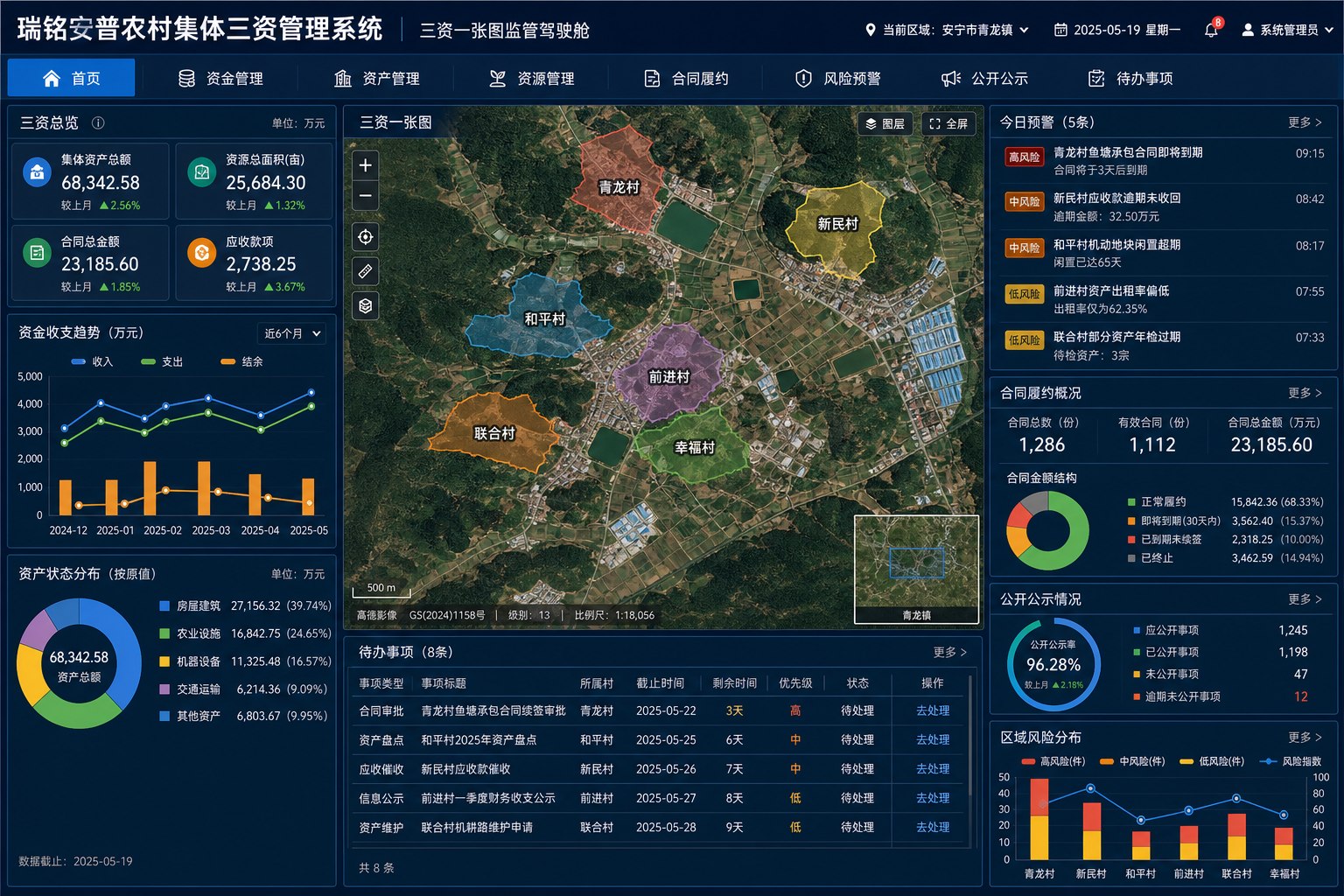Open the 当前区域 安宁市青龙镇 dropdown
Image resolution: width=1344 pixels, height=896 pixels.
pyautogui.click(x=948, y=30)
